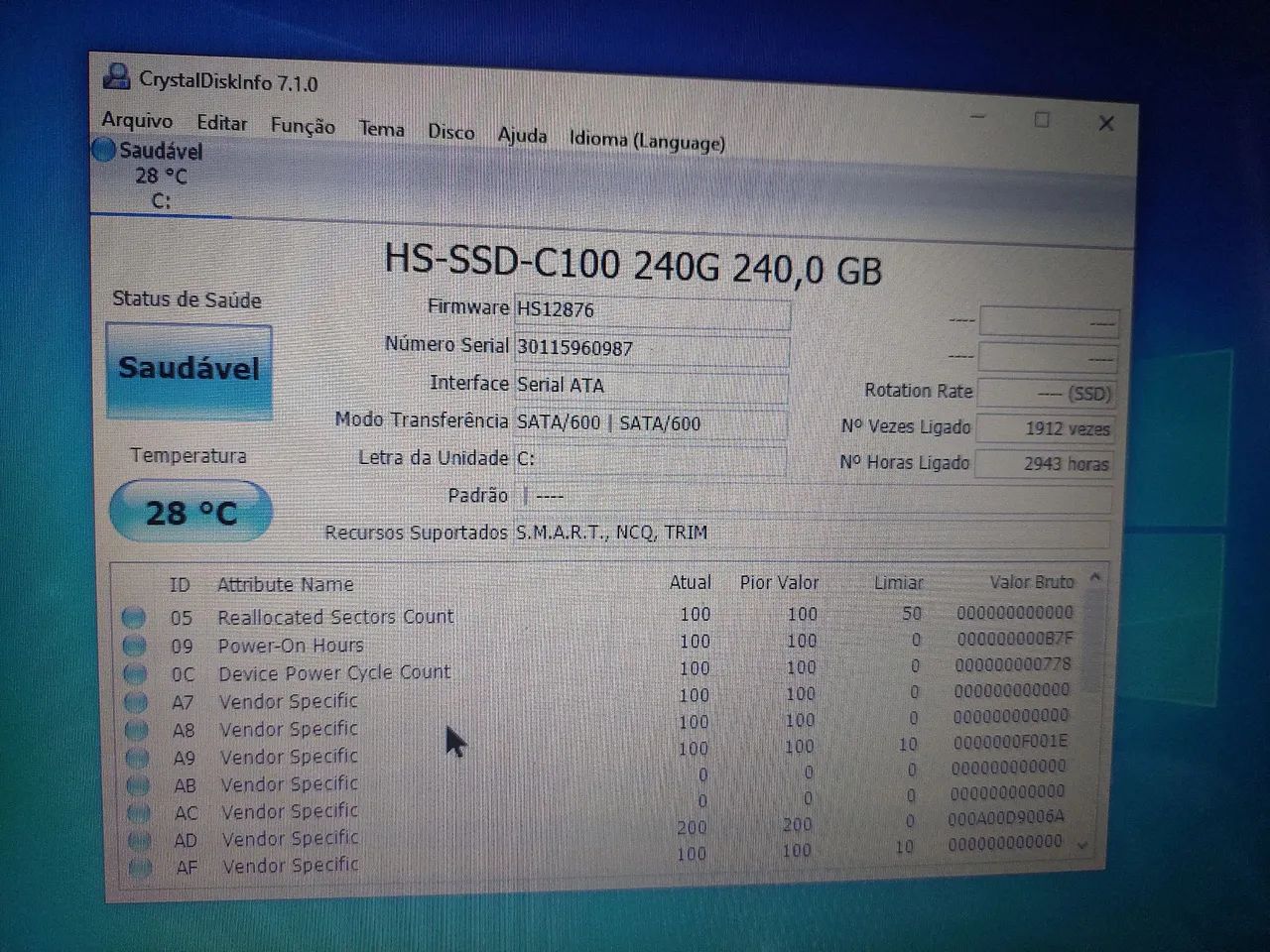The height and width of the screenshot is (952, 1270).
Task: Click the Atual column header
Action: coord(690,582)
